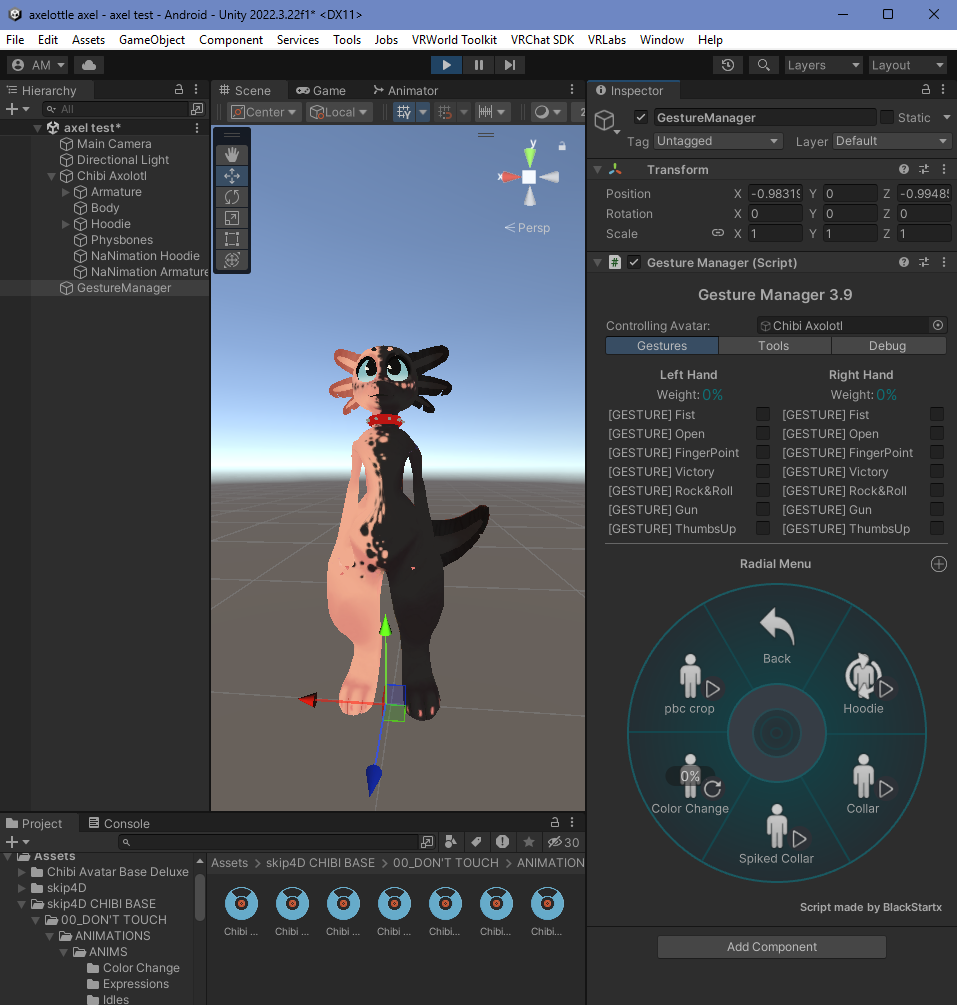Open Collar submenu in radial menu

863,785
